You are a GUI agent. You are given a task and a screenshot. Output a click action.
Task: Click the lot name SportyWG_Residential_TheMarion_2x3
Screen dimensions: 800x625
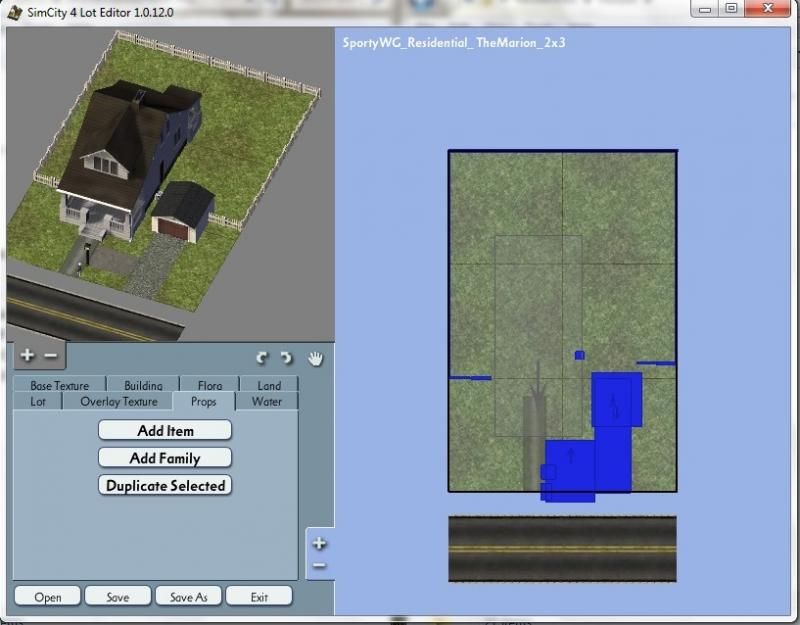[454, 42]
